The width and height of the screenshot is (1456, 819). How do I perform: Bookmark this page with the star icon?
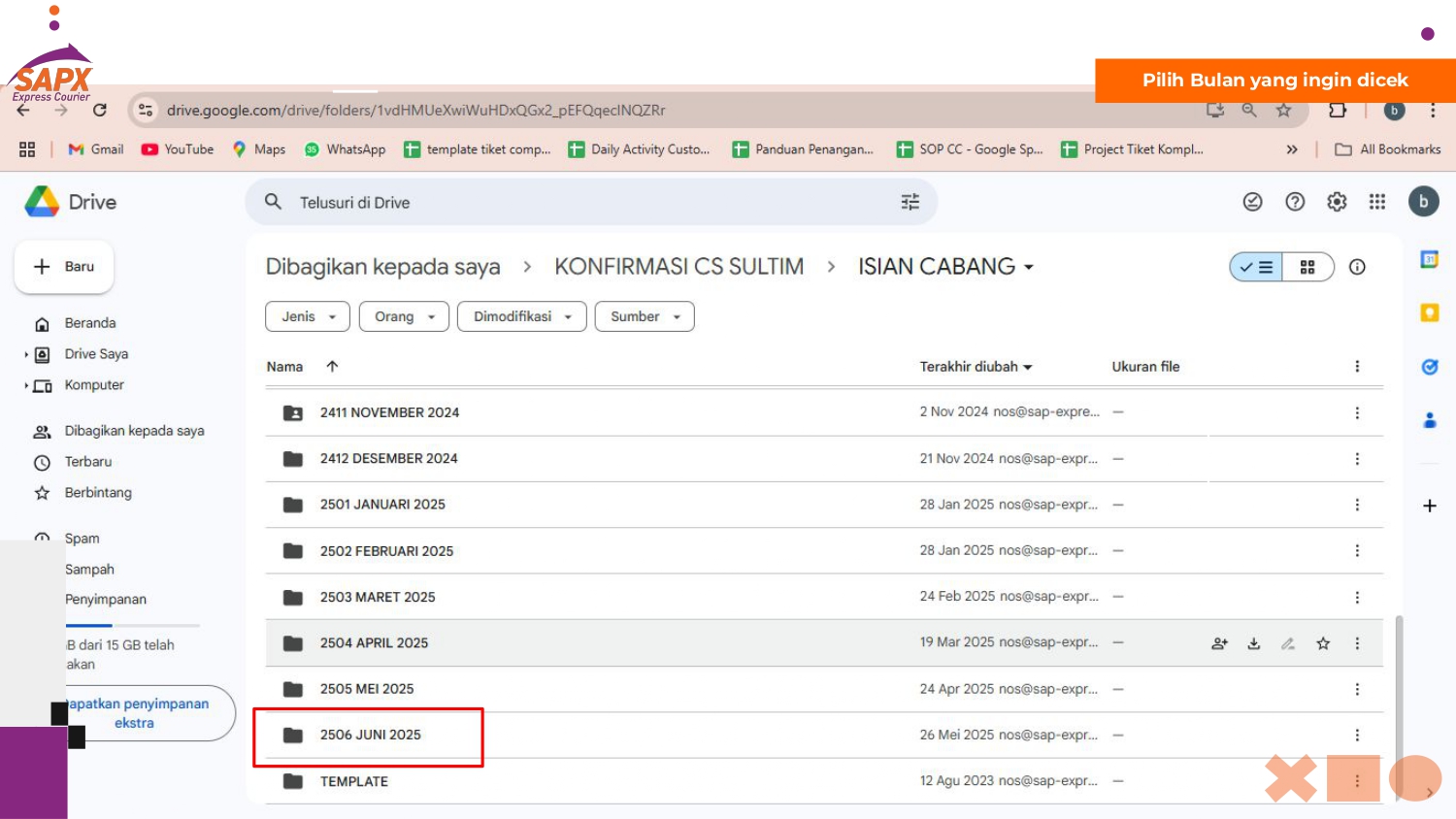(x=1284, y=111)
